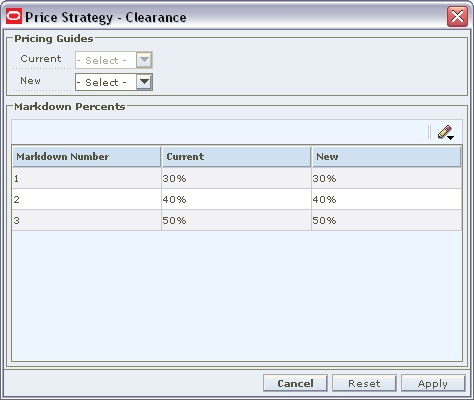The height and width of the screenshot is (400, 474).
Task: Click the Reset button
Action: tap(364, 383)
